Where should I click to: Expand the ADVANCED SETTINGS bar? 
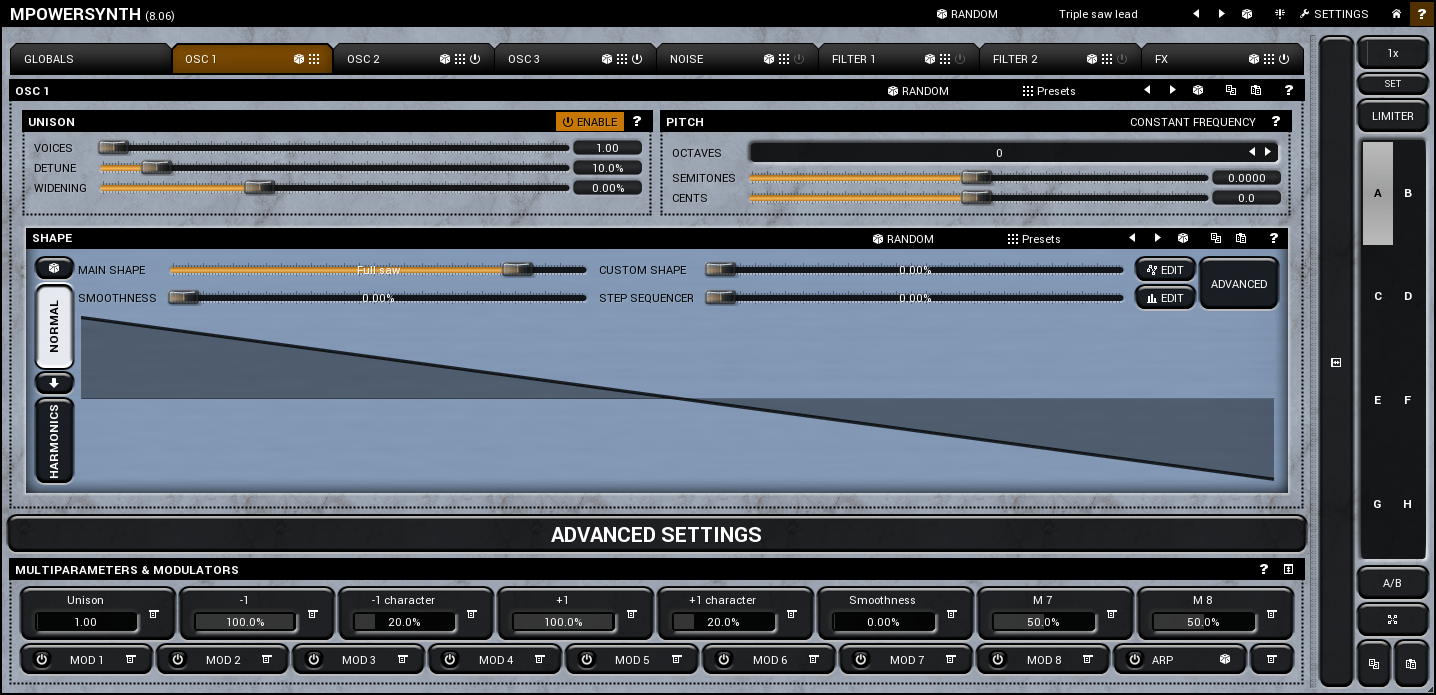[657, 534]
